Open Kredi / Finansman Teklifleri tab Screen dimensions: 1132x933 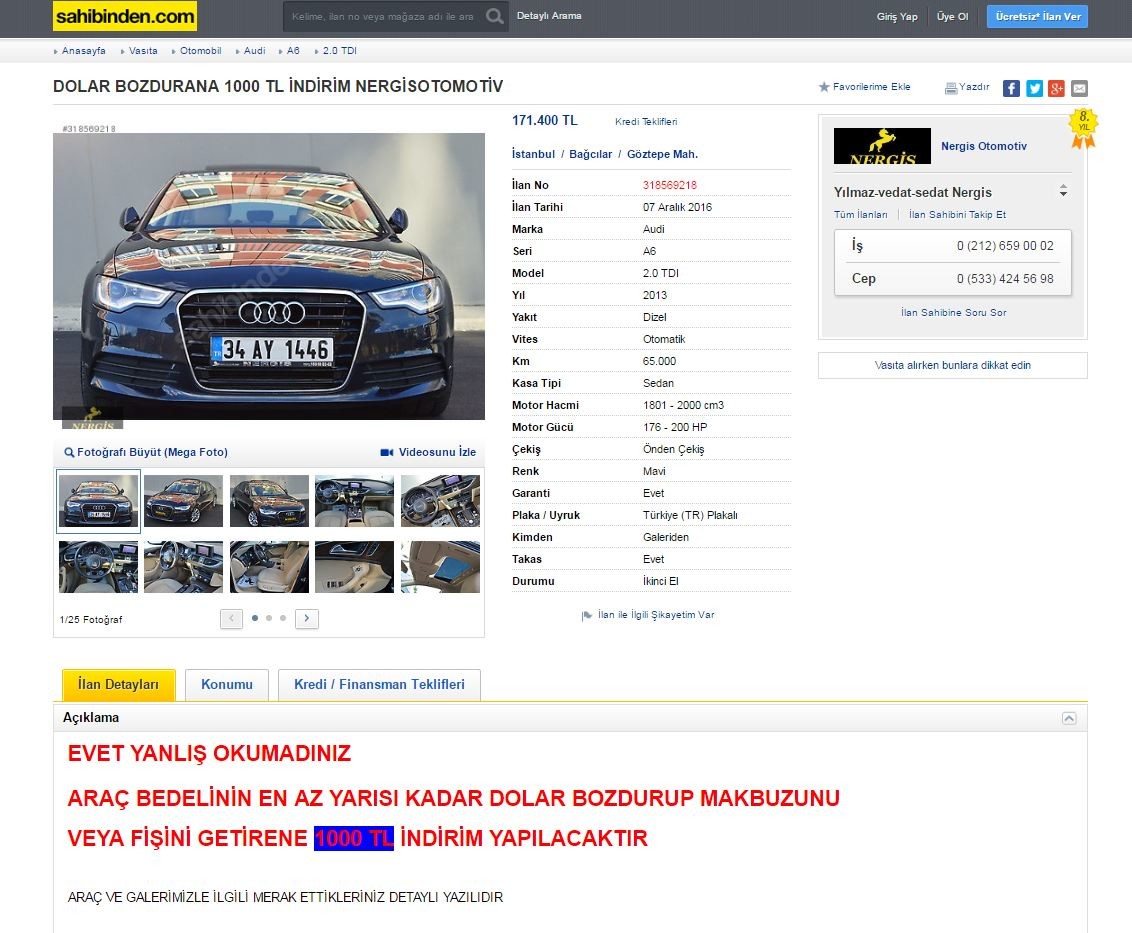point(379,685)
